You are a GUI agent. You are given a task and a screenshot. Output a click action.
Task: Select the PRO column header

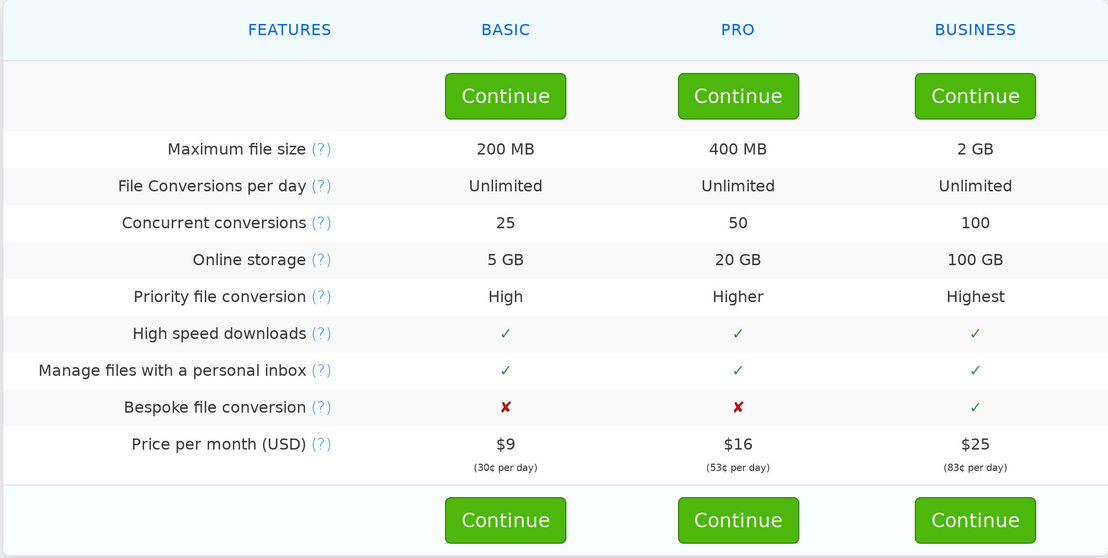(x=738, y=30)
